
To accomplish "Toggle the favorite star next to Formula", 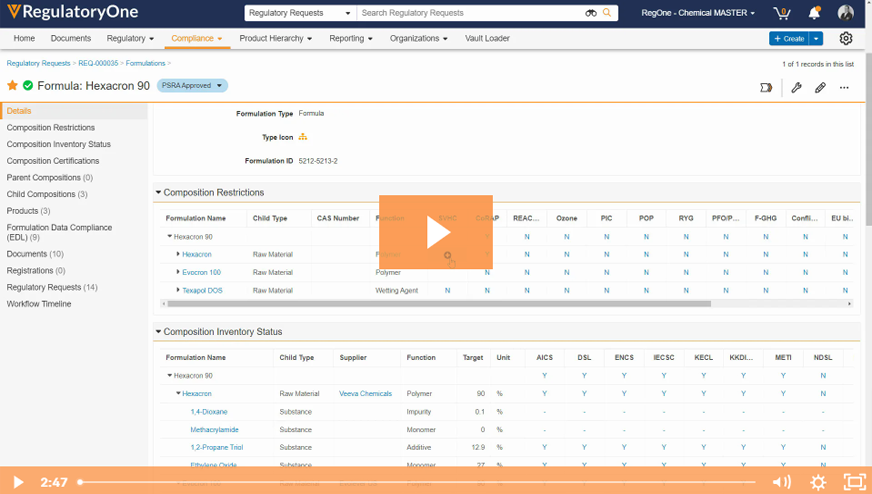I will [x=13, y=86].
